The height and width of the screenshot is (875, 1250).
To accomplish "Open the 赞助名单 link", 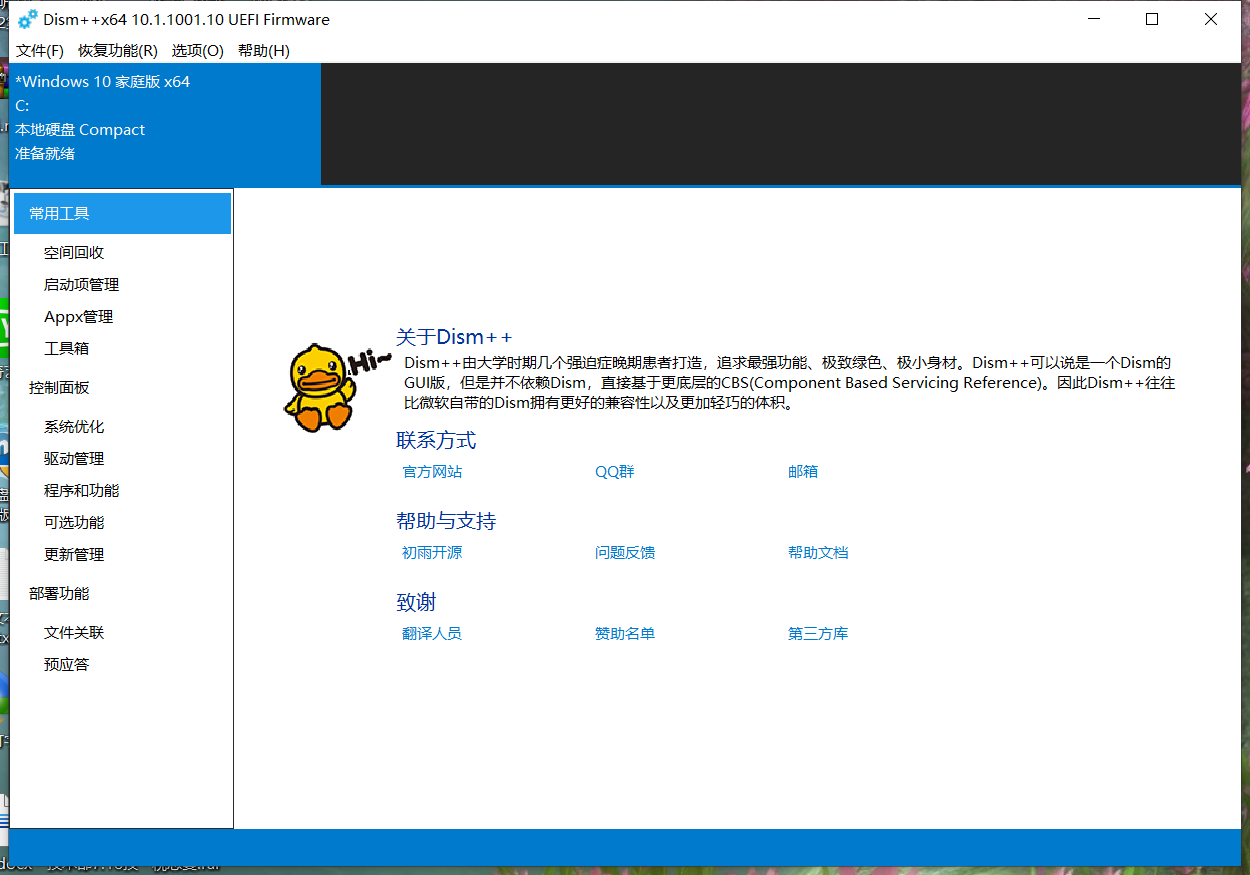I will pos(625,634).
